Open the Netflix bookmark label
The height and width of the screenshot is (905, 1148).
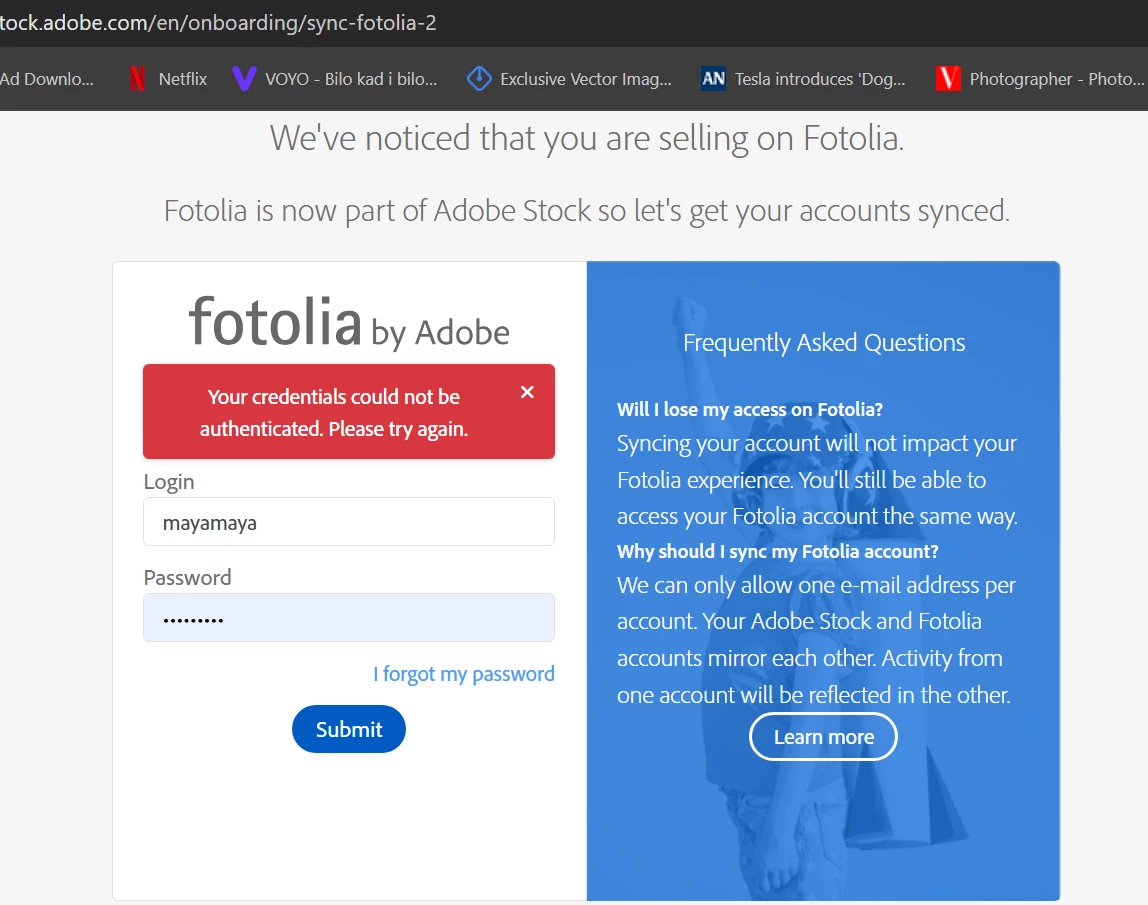pyautogui.click(x=183, y=79)
